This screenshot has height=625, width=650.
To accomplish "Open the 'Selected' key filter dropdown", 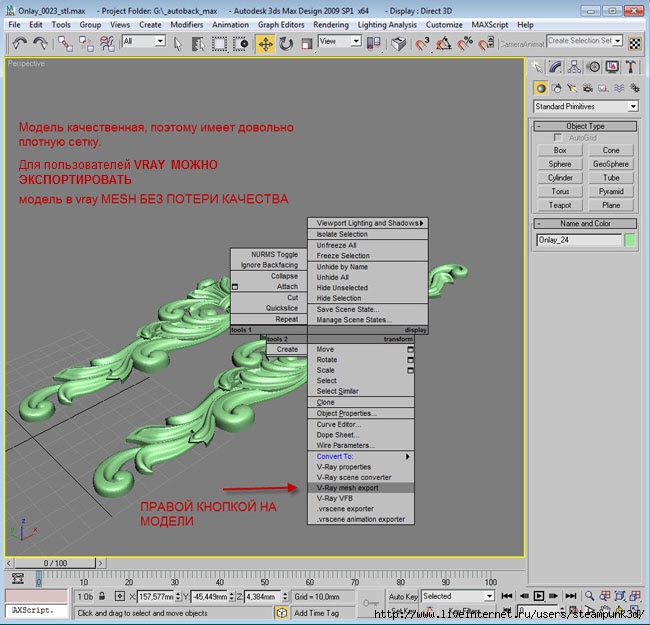I will coord(458,596).
